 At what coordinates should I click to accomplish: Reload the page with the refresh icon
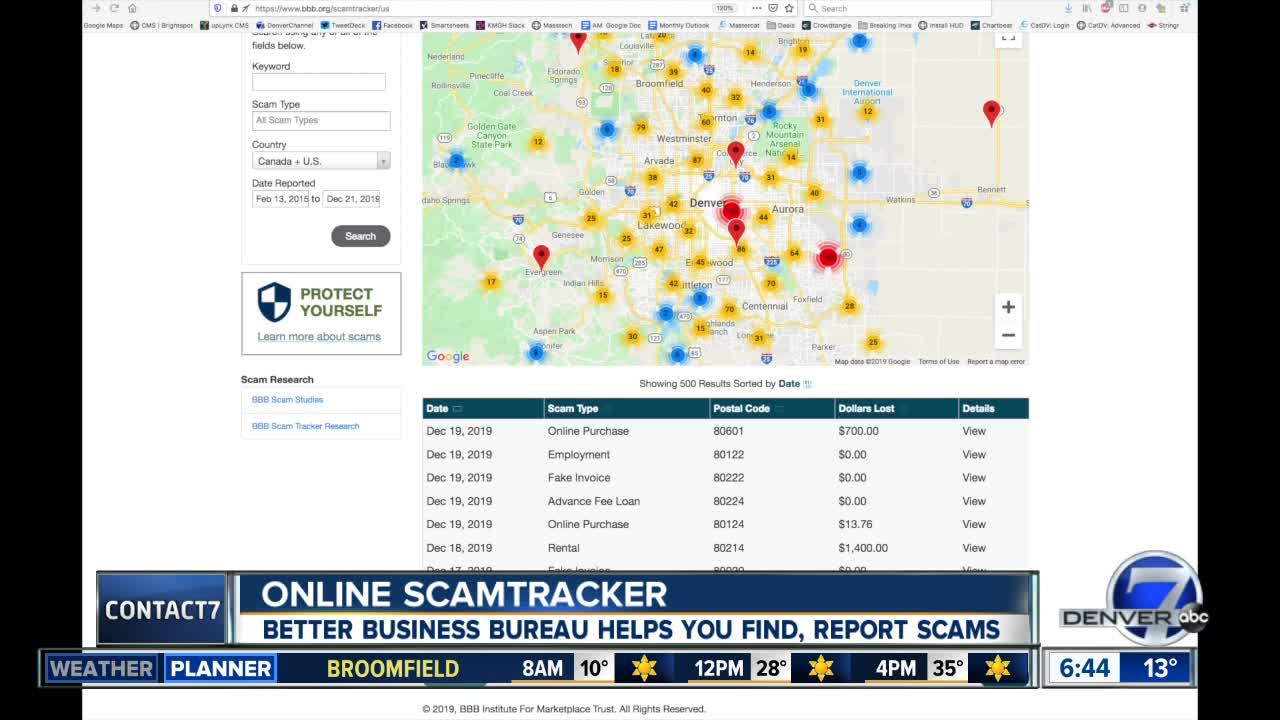point(114,8)
